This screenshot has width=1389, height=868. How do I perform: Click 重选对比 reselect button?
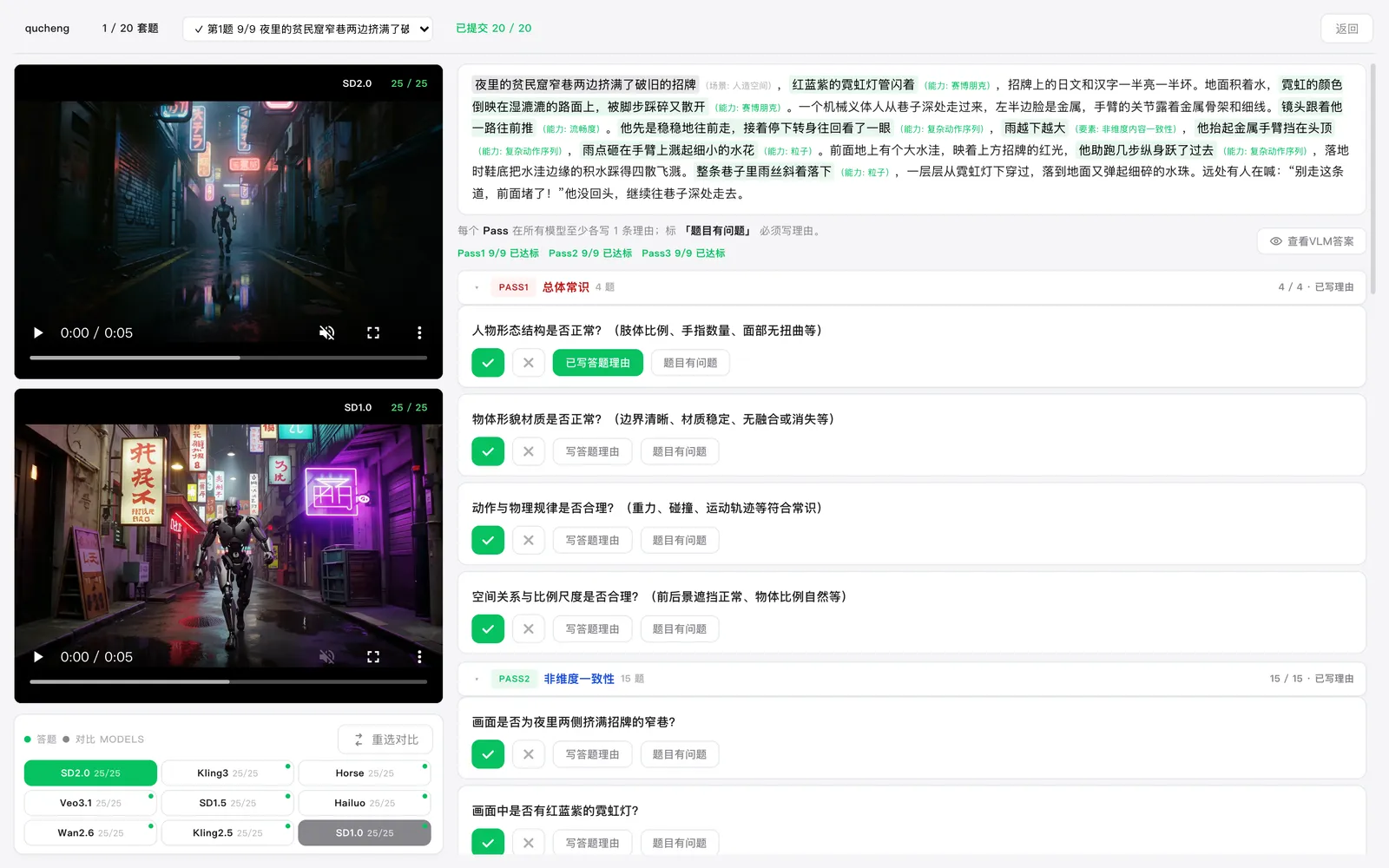point(385,740)
